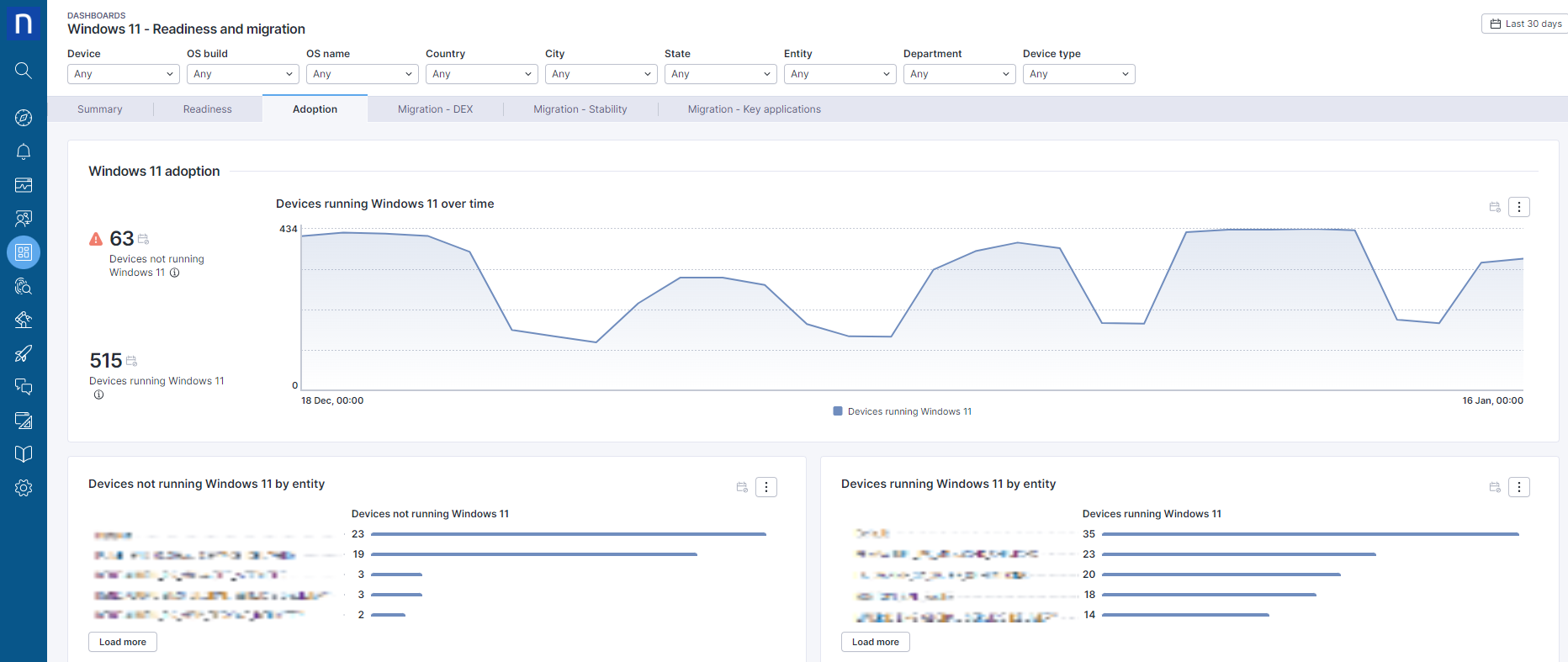Screen dimensions: 1568x662
Task: Open the diagnostics search icon in sidebar
Action: click(24, 286)
